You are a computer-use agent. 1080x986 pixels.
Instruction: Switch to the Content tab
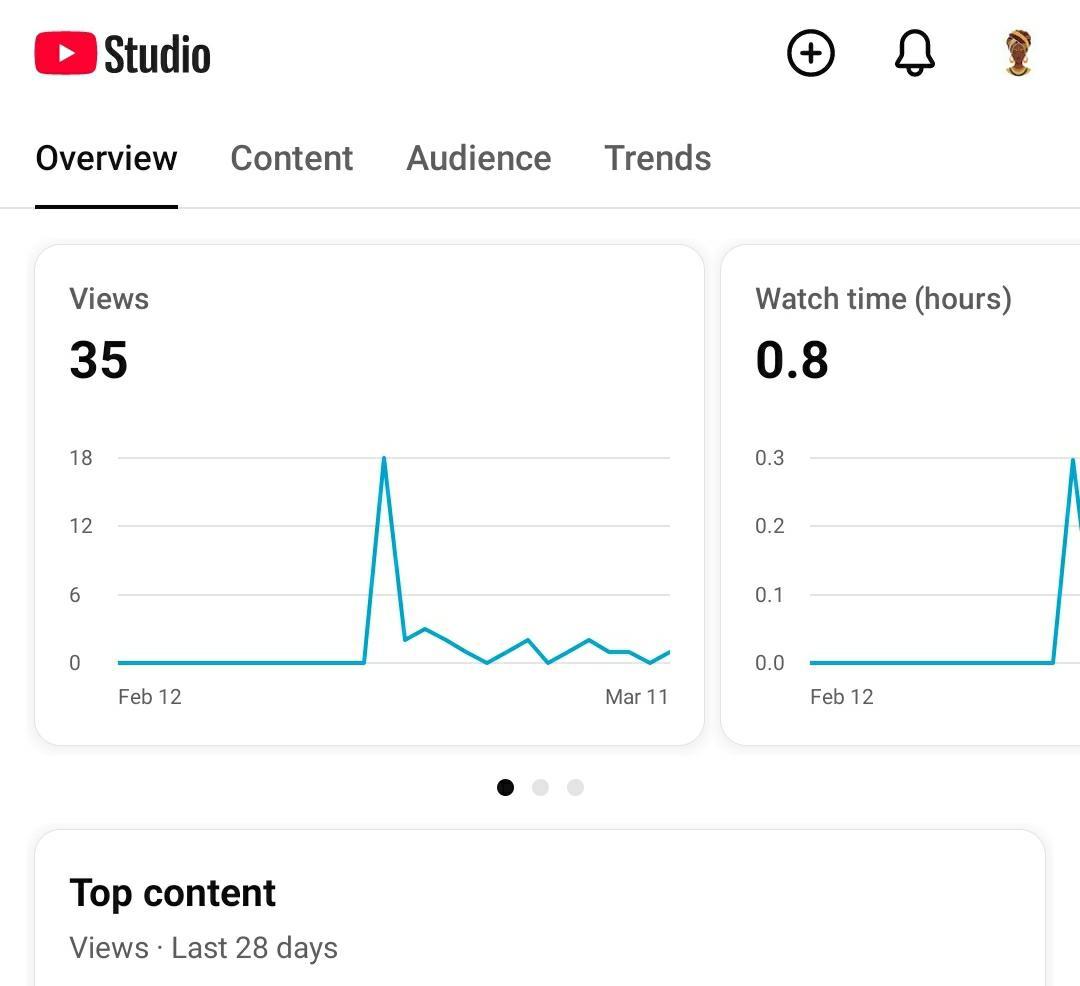point(291,158)
